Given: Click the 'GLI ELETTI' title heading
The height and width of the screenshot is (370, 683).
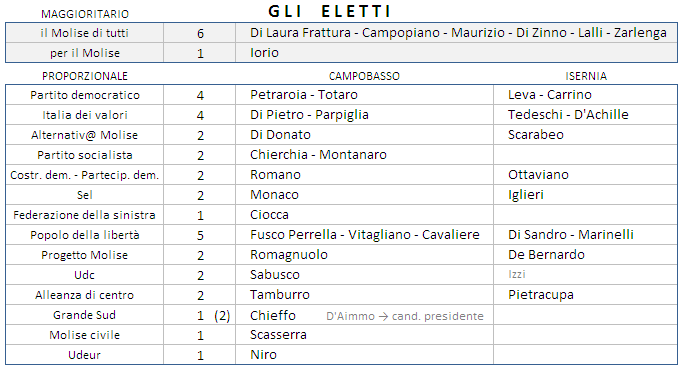Looking at the screenshot, I should [x=329, y=11].
